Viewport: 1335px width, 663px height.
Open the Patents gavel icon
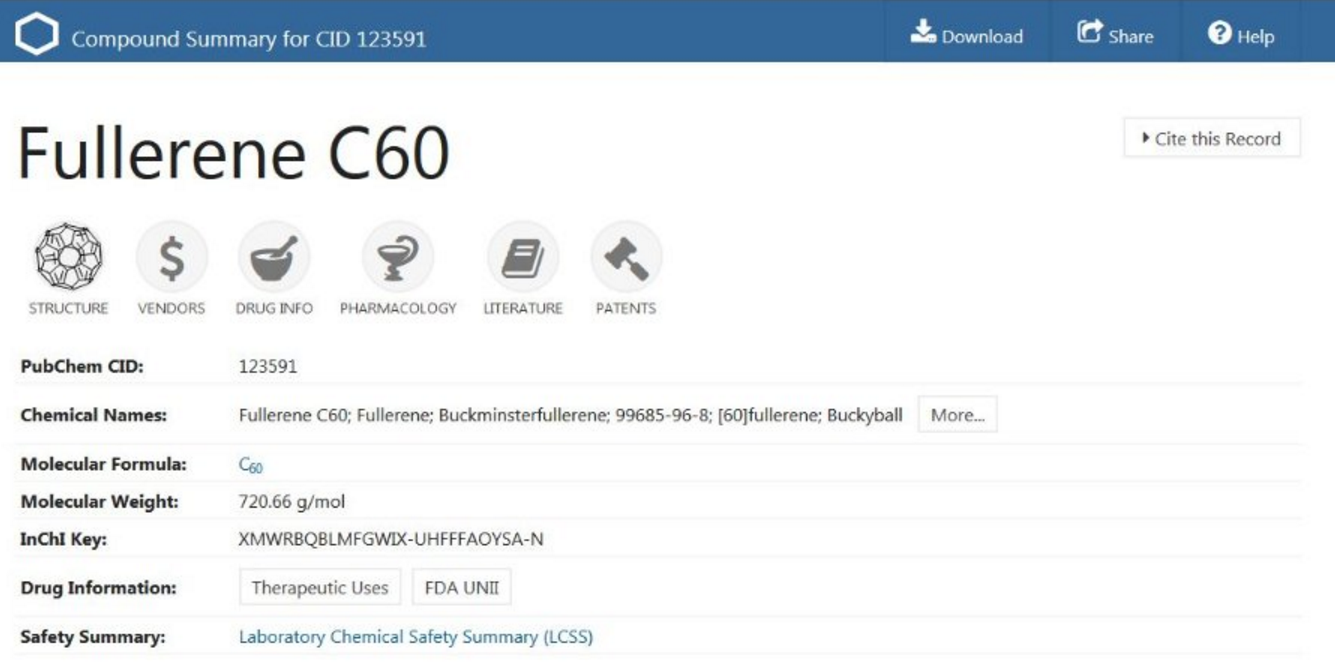[x=626, y=258]
